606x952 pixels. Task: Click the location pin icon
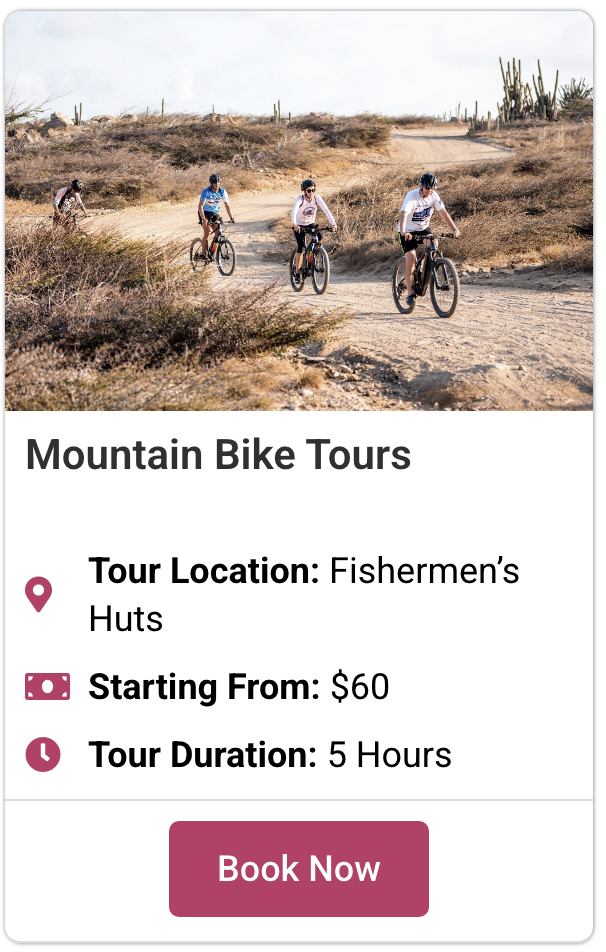pos(38,593)
